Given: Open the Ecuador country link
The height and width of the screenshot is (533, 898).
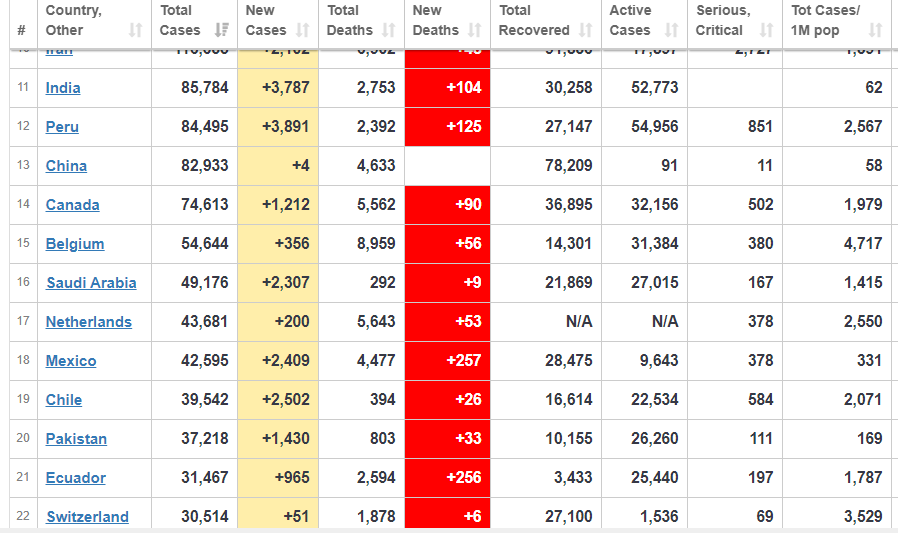Looking at the screenshot, I should (76, 477).
